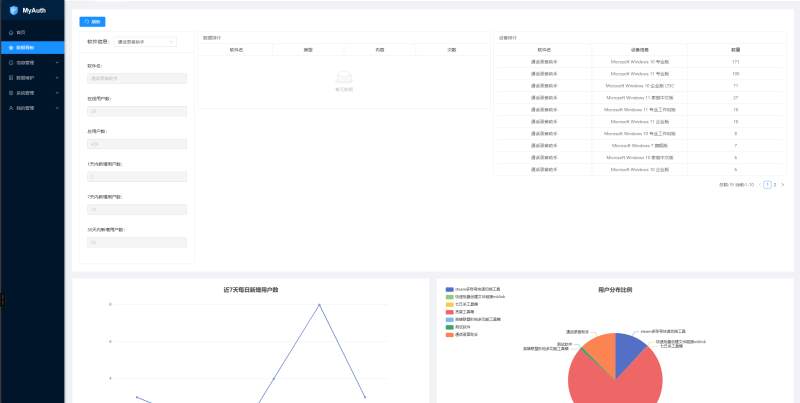Click the 'Microsoft Windows 10 企业版' cell
The width and height of the screenshot is (800, 403).
[640, 169]
